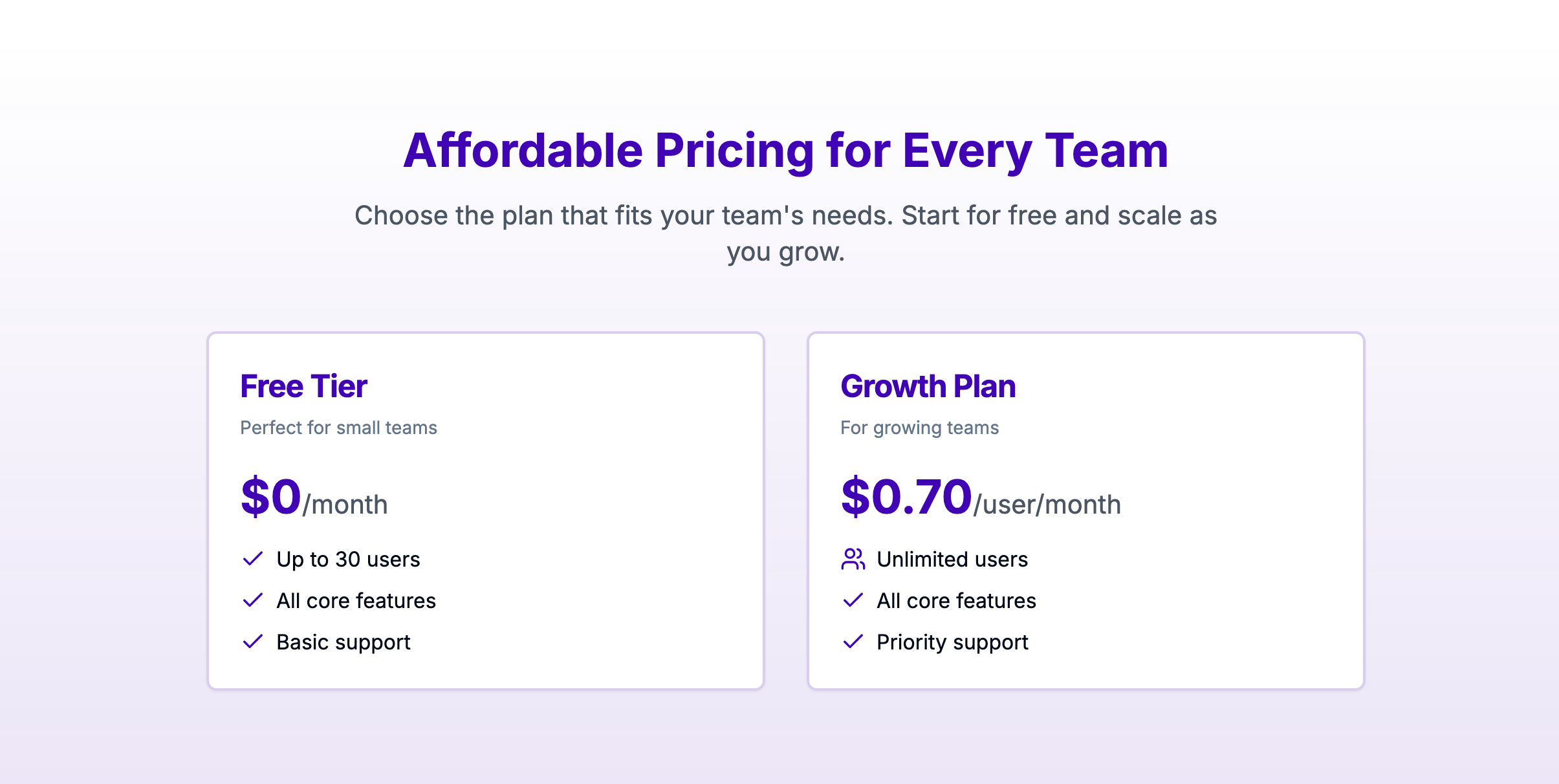
Task: Click the checkmark beside Free Tier All core features
Action: point(252,600)
